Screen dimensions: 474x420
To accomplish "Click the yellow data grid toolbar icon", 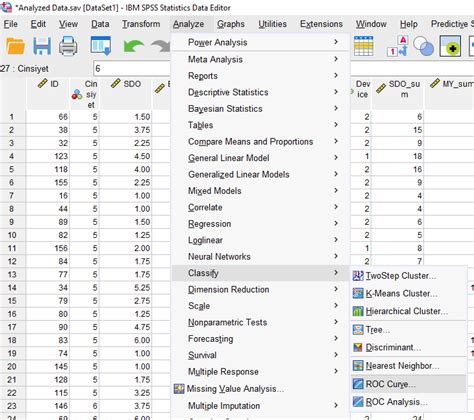I will point(364,46).
